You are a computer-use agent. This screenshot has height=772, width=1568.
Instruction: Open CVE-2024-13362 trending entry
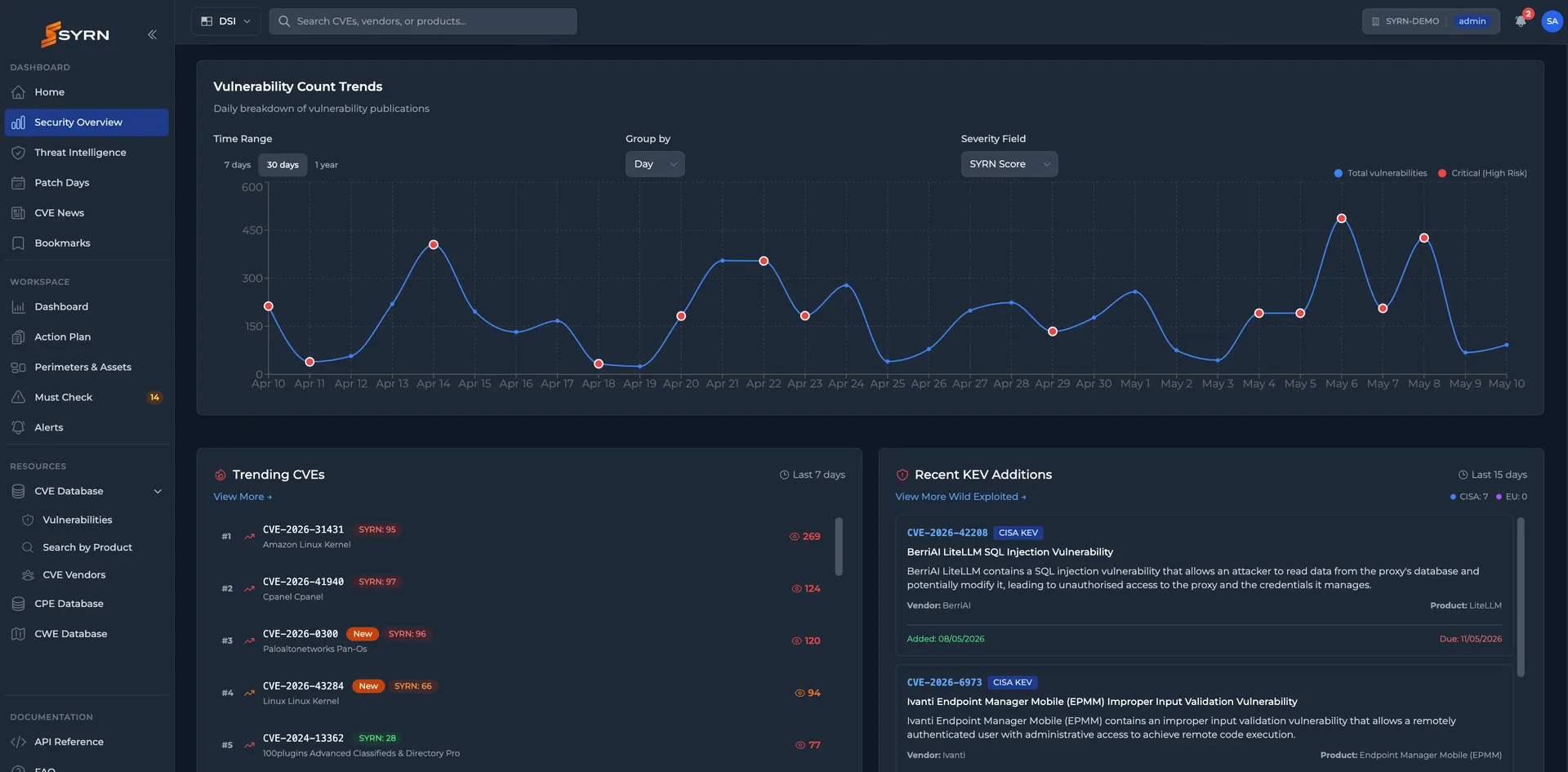(303, 739)
